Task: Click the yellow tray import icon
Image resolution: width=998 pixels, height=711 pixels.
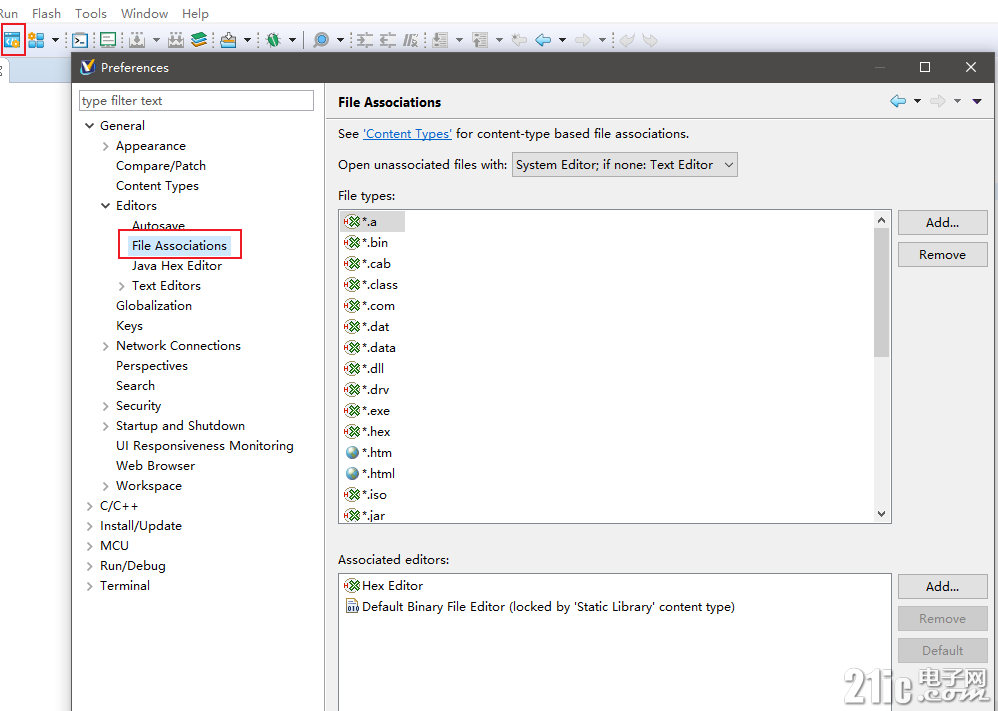Action: [228, 40]
